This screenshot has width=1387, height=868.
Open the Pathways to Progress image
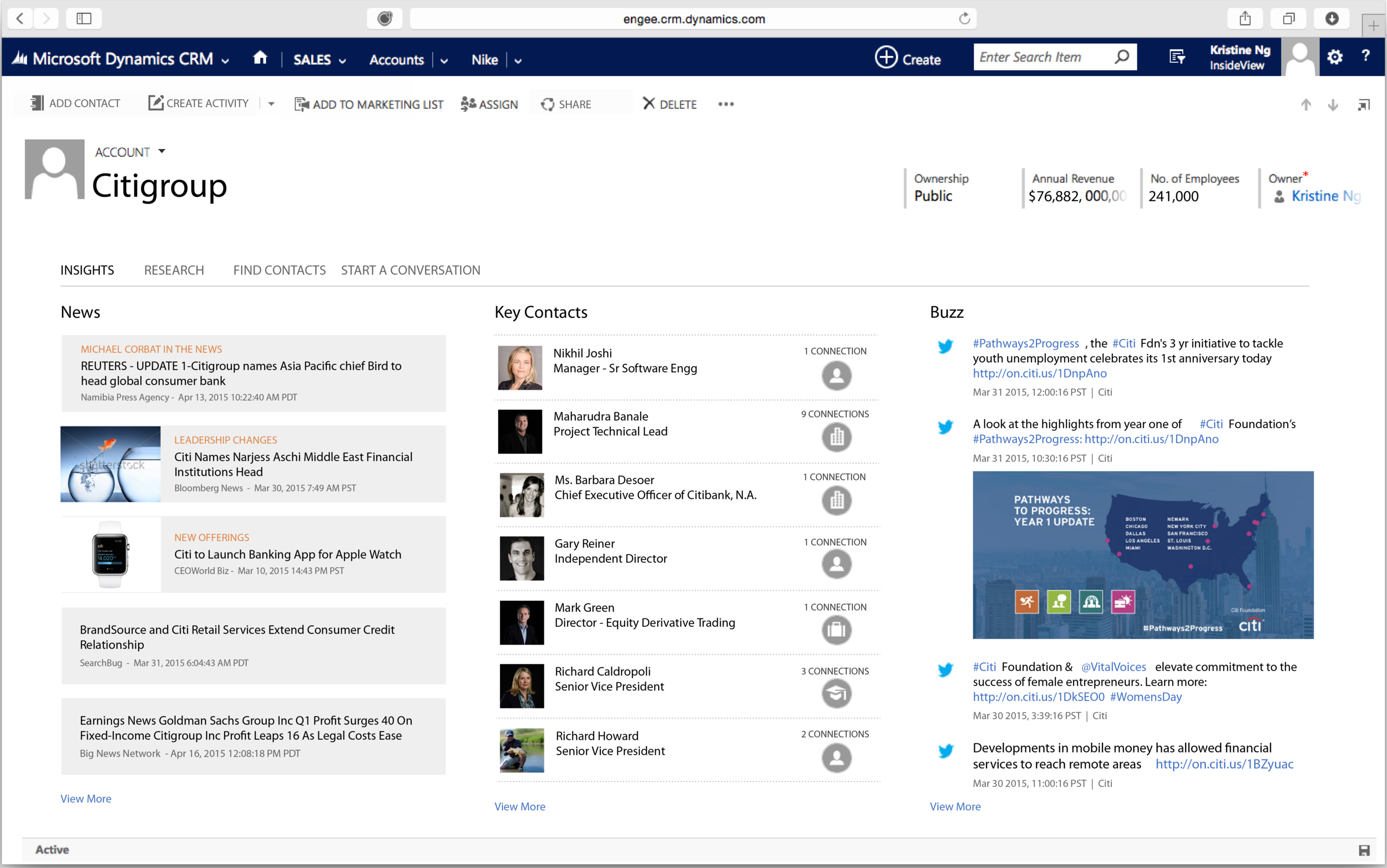click(x=1143, y=555)
